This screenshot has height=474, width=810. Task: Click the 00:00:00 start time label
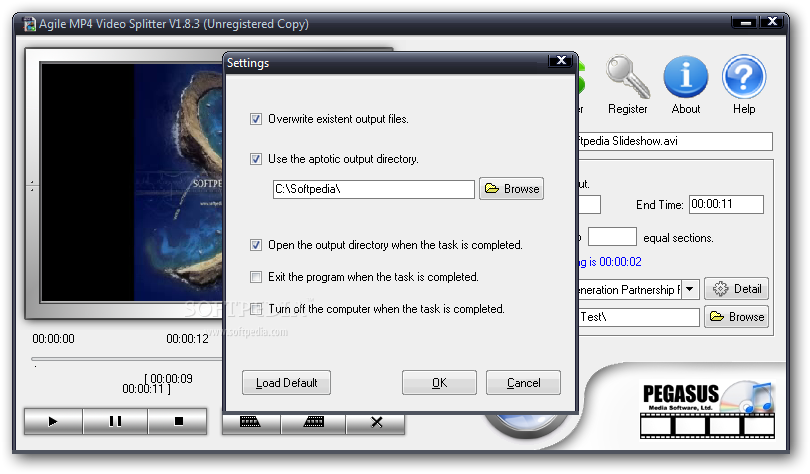53,339
